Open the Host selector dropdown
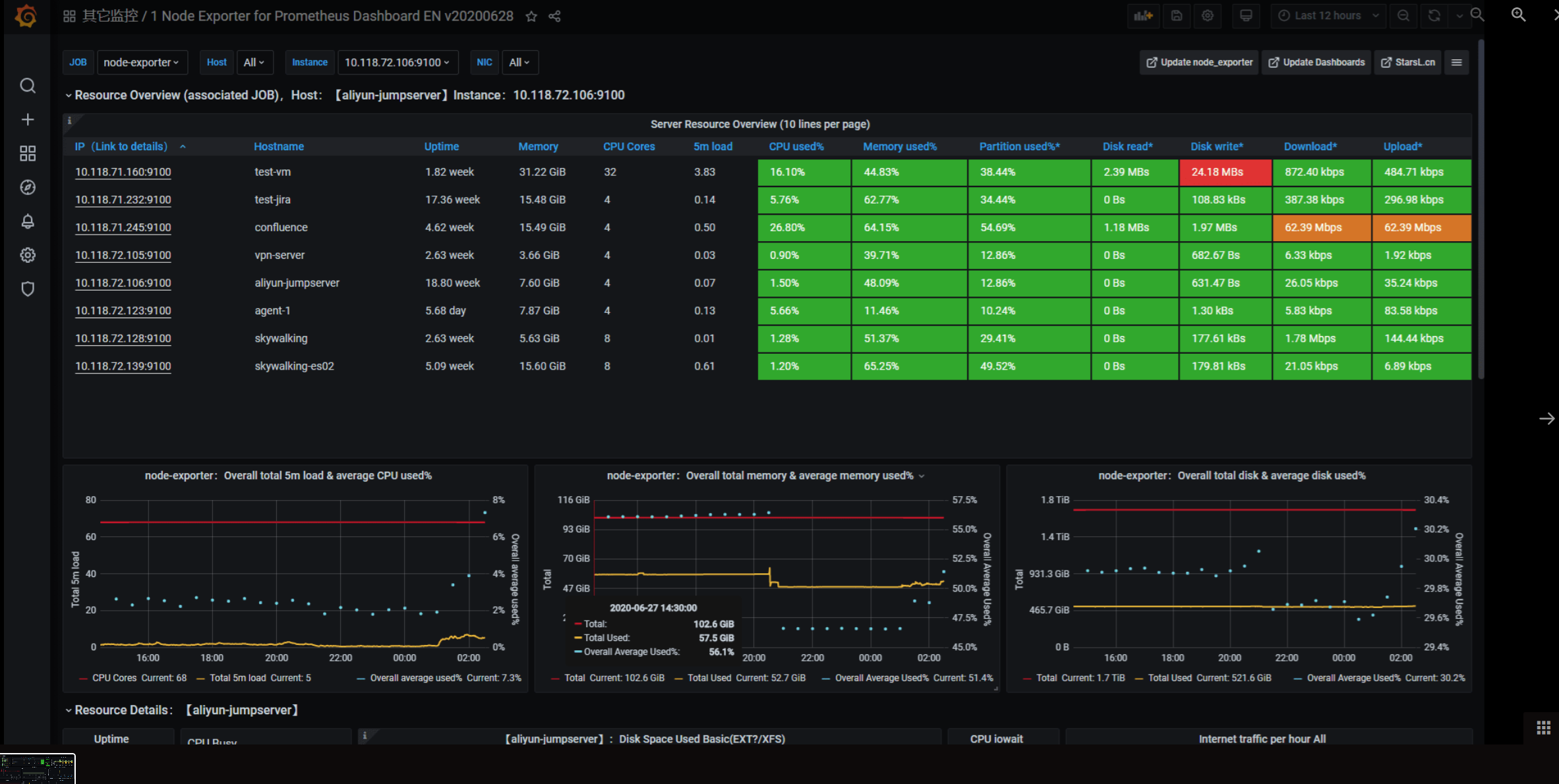The width and height of the screenshot is (1559, 784). pyautogui.click(x=254, y=62)
